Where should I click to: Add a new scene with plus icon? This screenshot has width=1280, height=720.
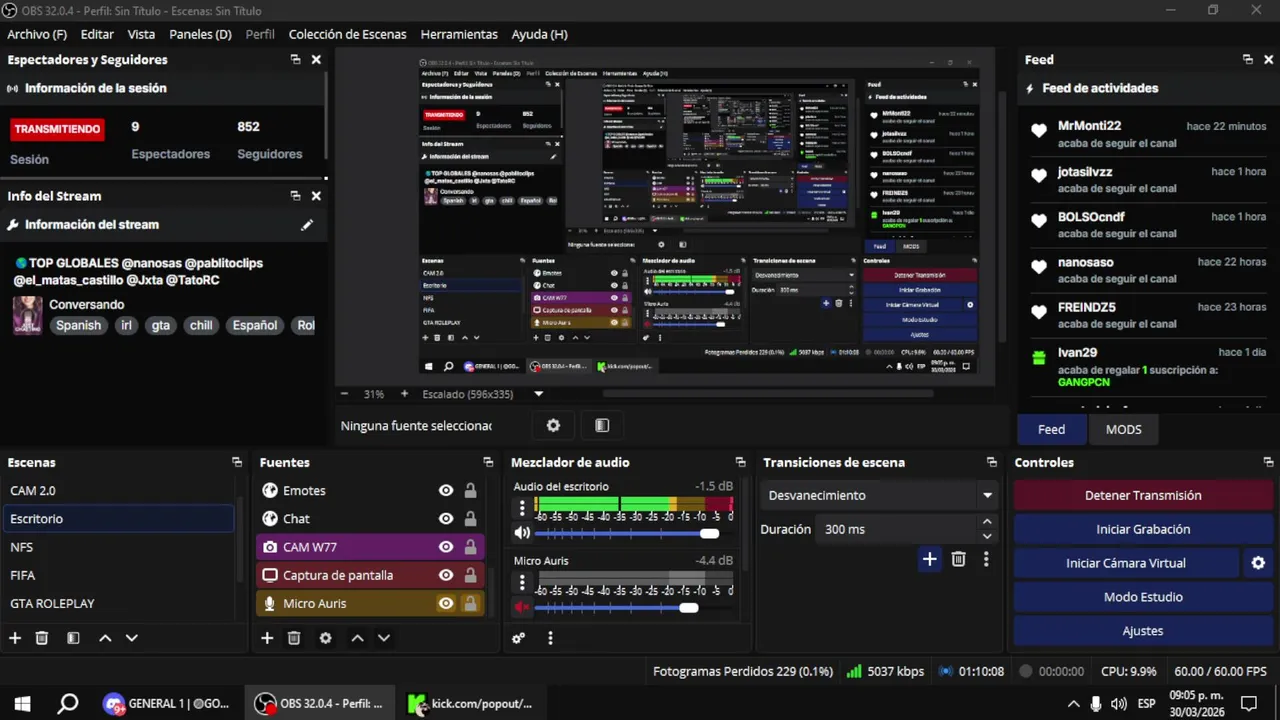click(15, 638)
